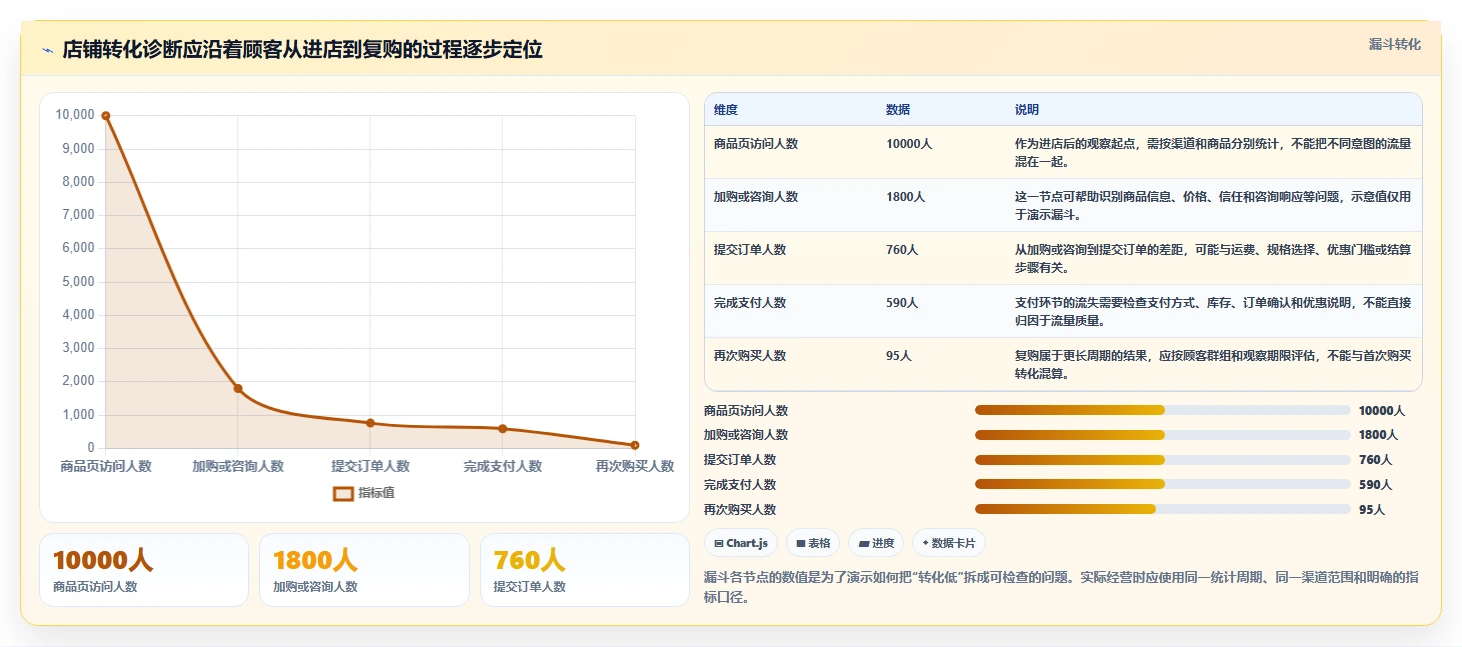
Task: Click progress value 95人 on the right
Action: click(x=1372, y=510)
